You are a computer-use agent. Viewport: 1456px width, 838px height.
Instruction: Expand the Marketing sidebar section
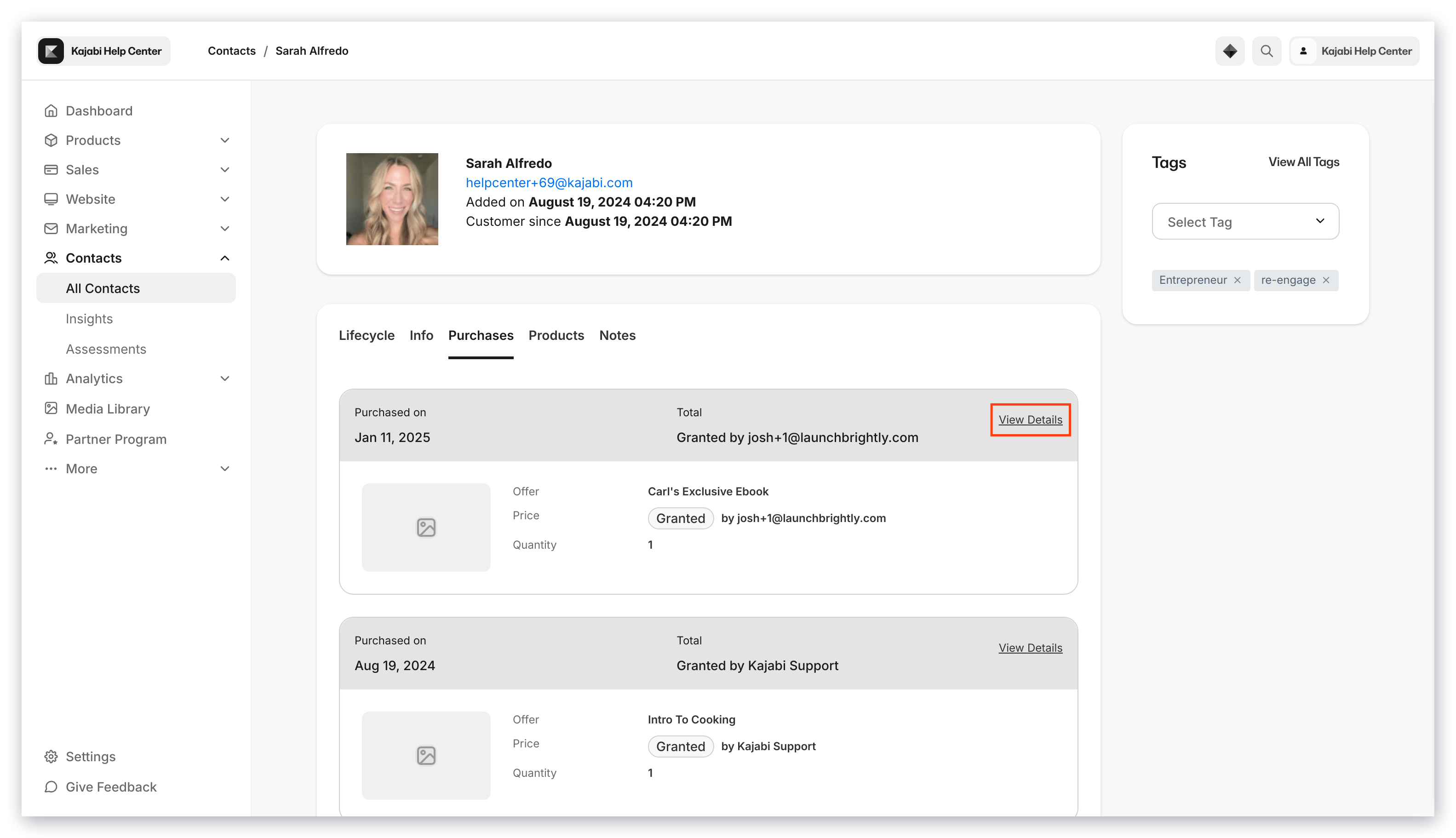[x=224, y=228]
